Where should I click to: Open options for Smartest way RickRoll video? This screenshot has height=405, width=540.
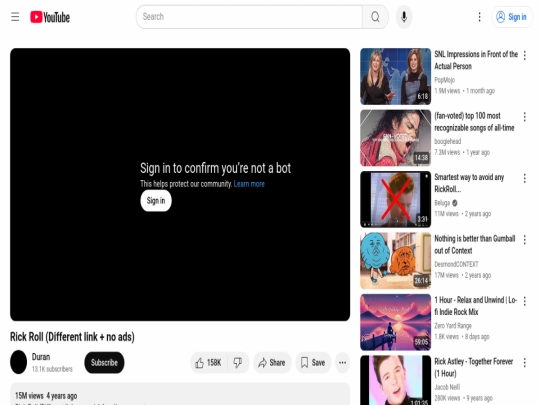click(x=525, y=178)
